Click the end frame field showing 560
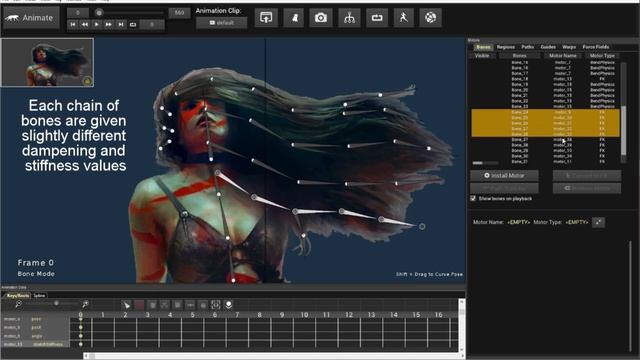Viewport: 640px width, 360px height. pyautogui.click(x=179, y=13)
